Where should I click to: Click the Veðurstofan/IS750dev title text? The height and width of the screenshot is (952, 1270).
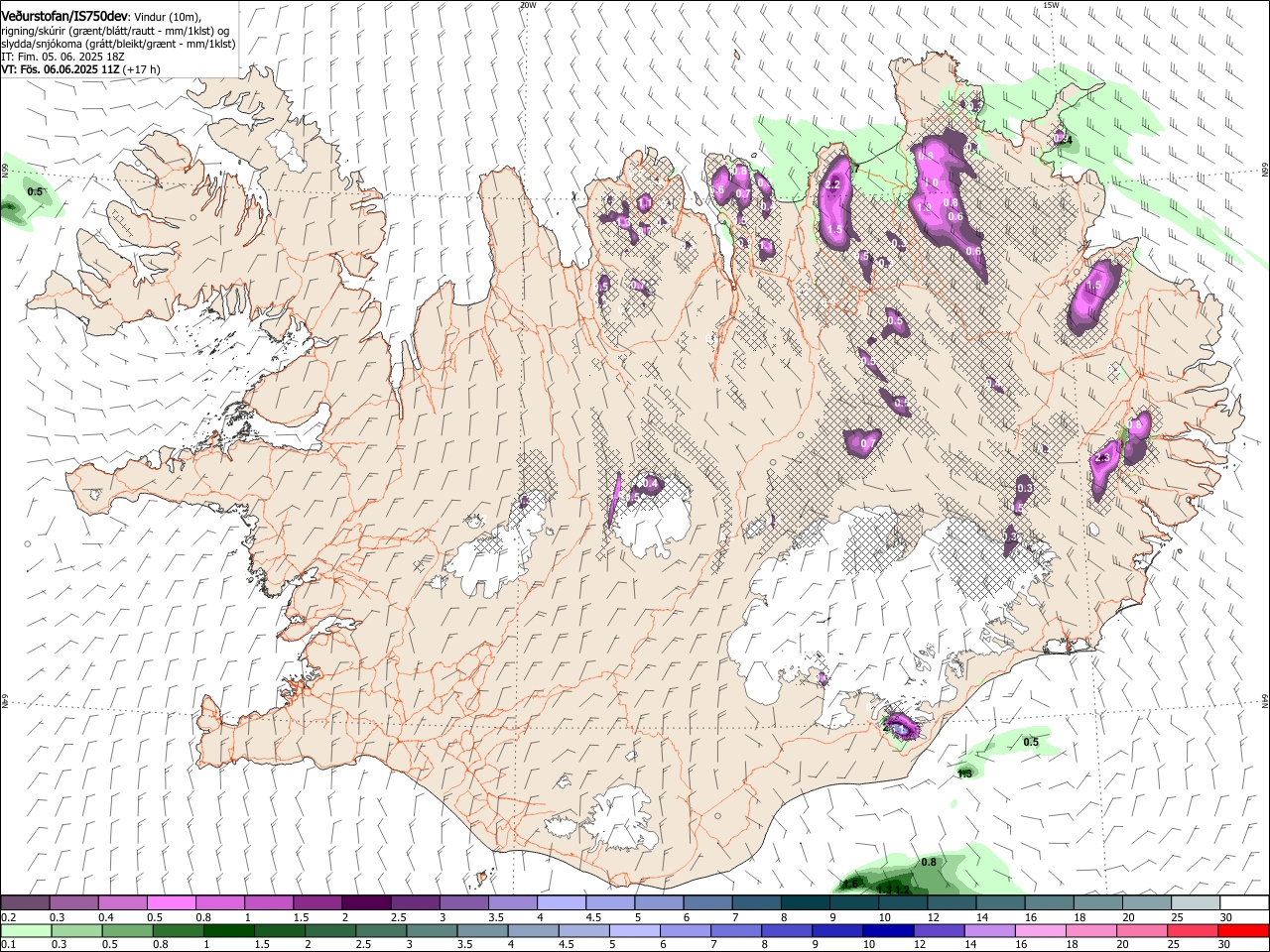[64, 17]
